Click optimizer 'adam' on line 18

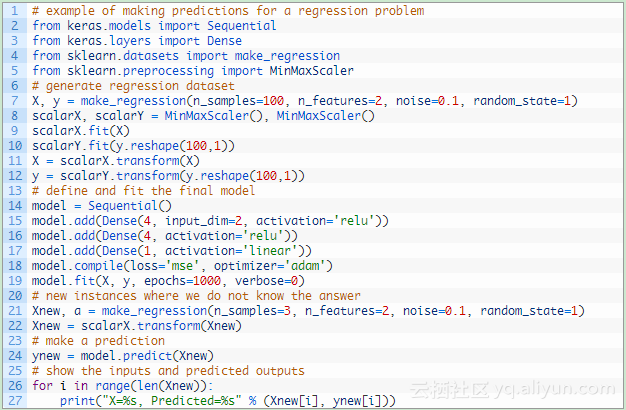click(305, 266)
